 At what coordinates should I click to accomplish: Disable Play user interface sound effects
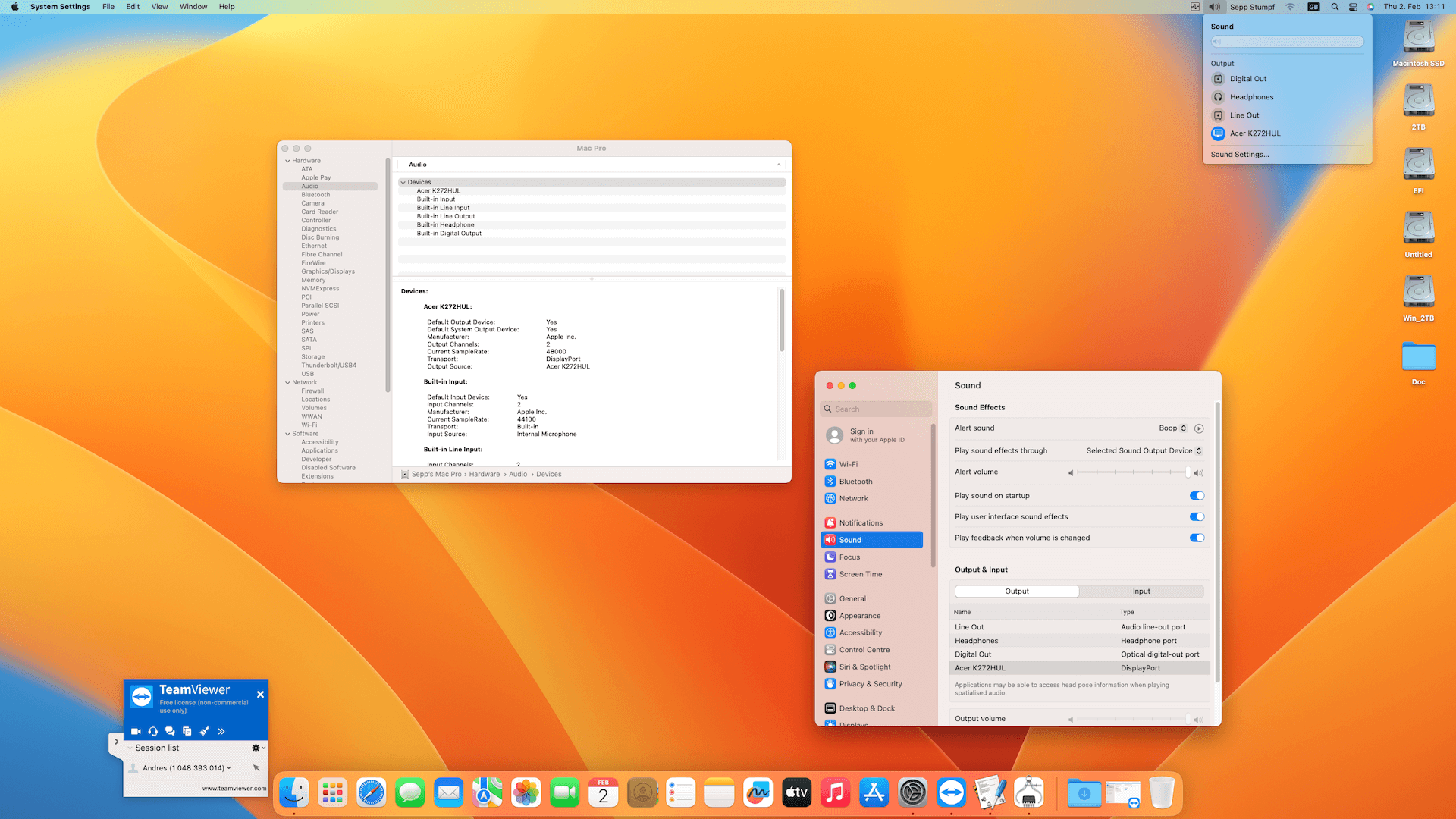pyautogui.click(x=1197, y=517)
